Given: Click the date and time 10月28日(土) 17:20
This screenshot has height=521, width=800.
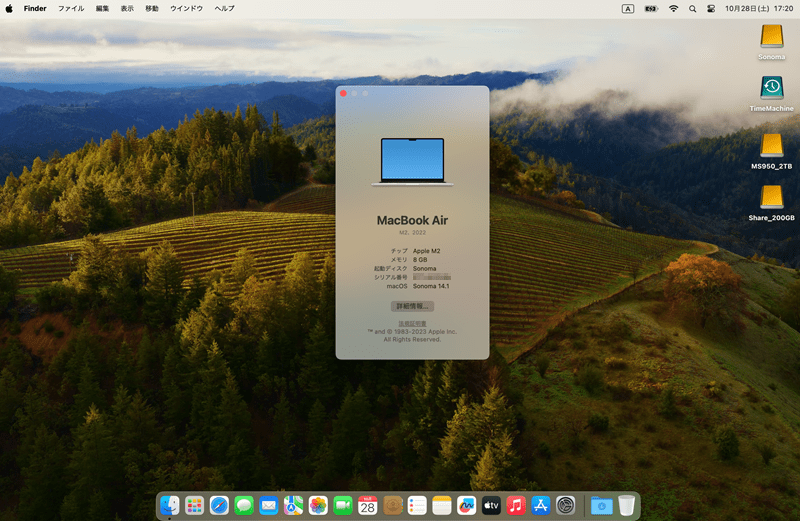Looking at the screenshot, I should [759, 9].
